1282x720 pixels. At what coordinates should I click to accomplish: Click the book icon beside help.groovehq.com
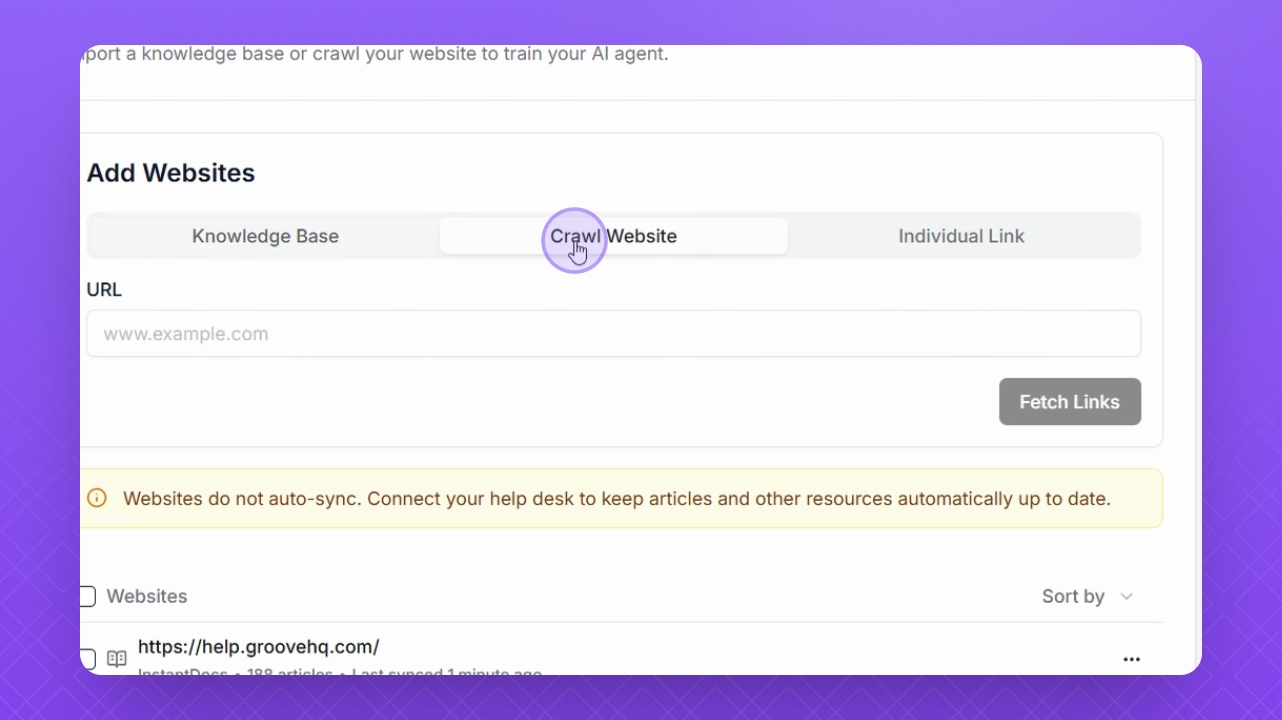117,659
